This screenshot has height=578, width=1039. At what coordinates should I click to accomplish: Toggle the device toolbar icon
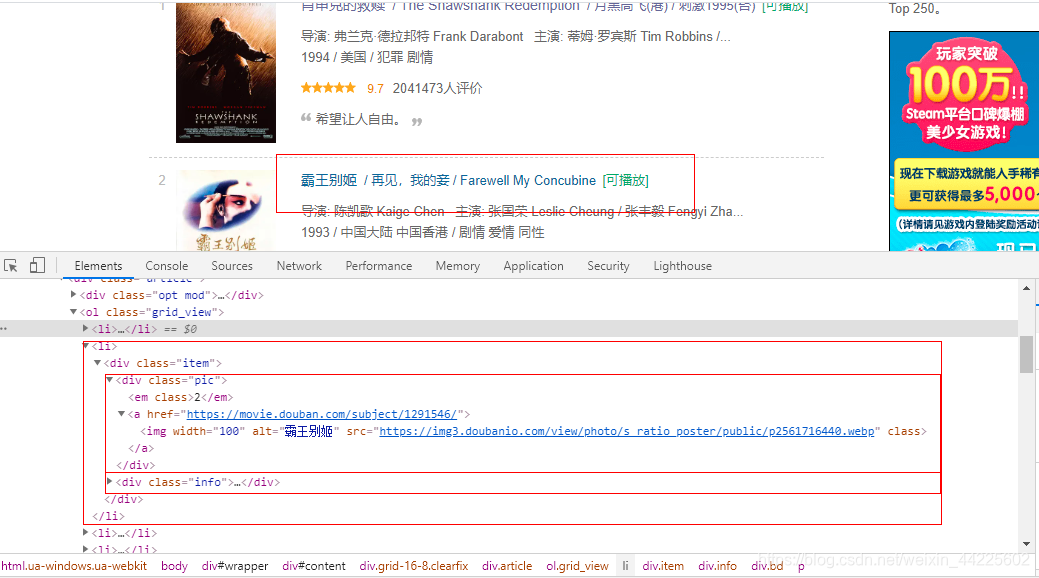(37, 266)
